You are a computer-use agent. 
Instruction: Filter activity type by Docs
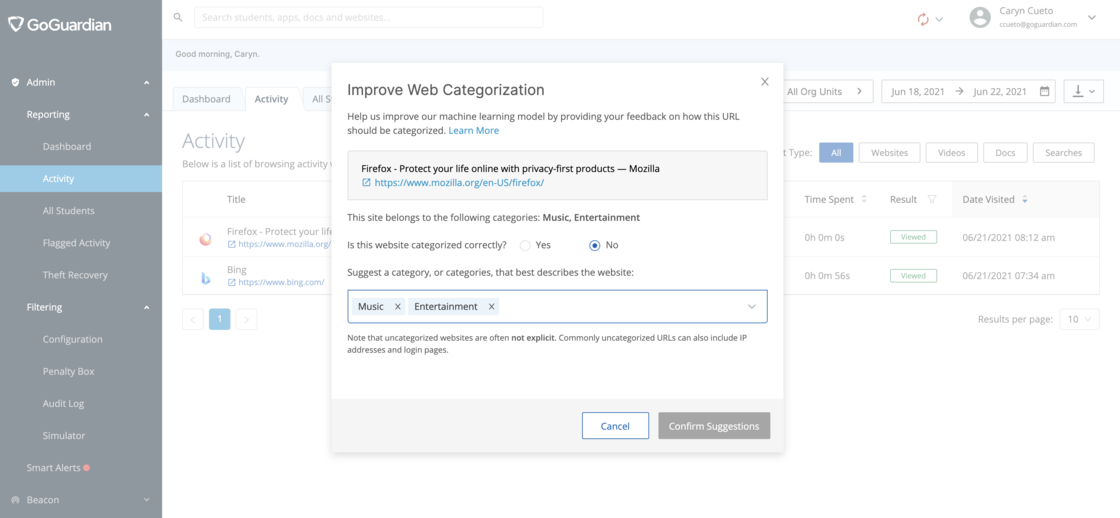click(x=1005, y=152)
